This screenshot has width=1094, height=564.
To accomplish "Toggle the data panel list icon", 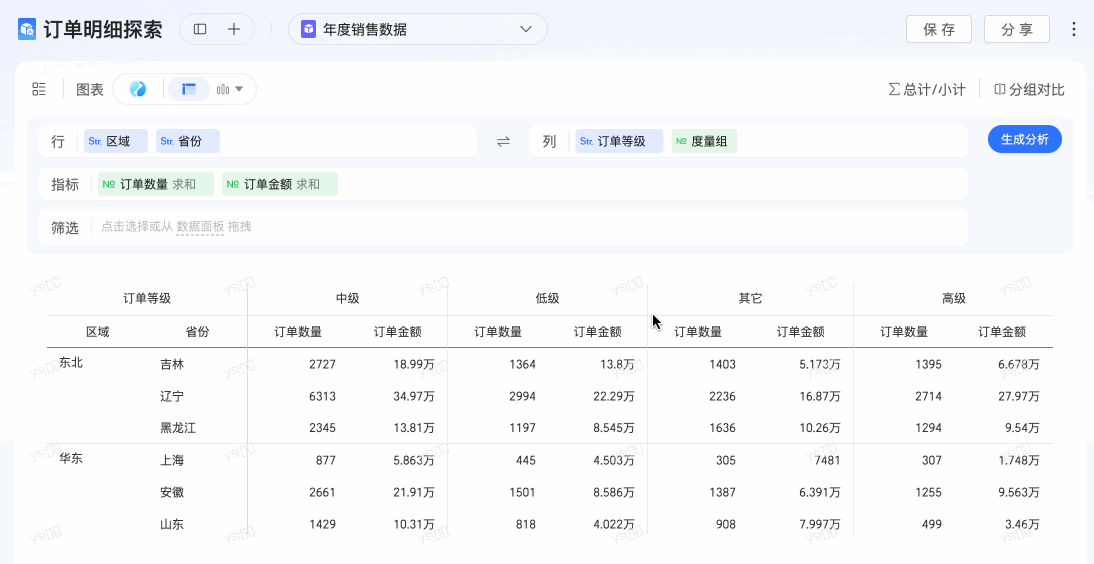I will coord(39,89).
